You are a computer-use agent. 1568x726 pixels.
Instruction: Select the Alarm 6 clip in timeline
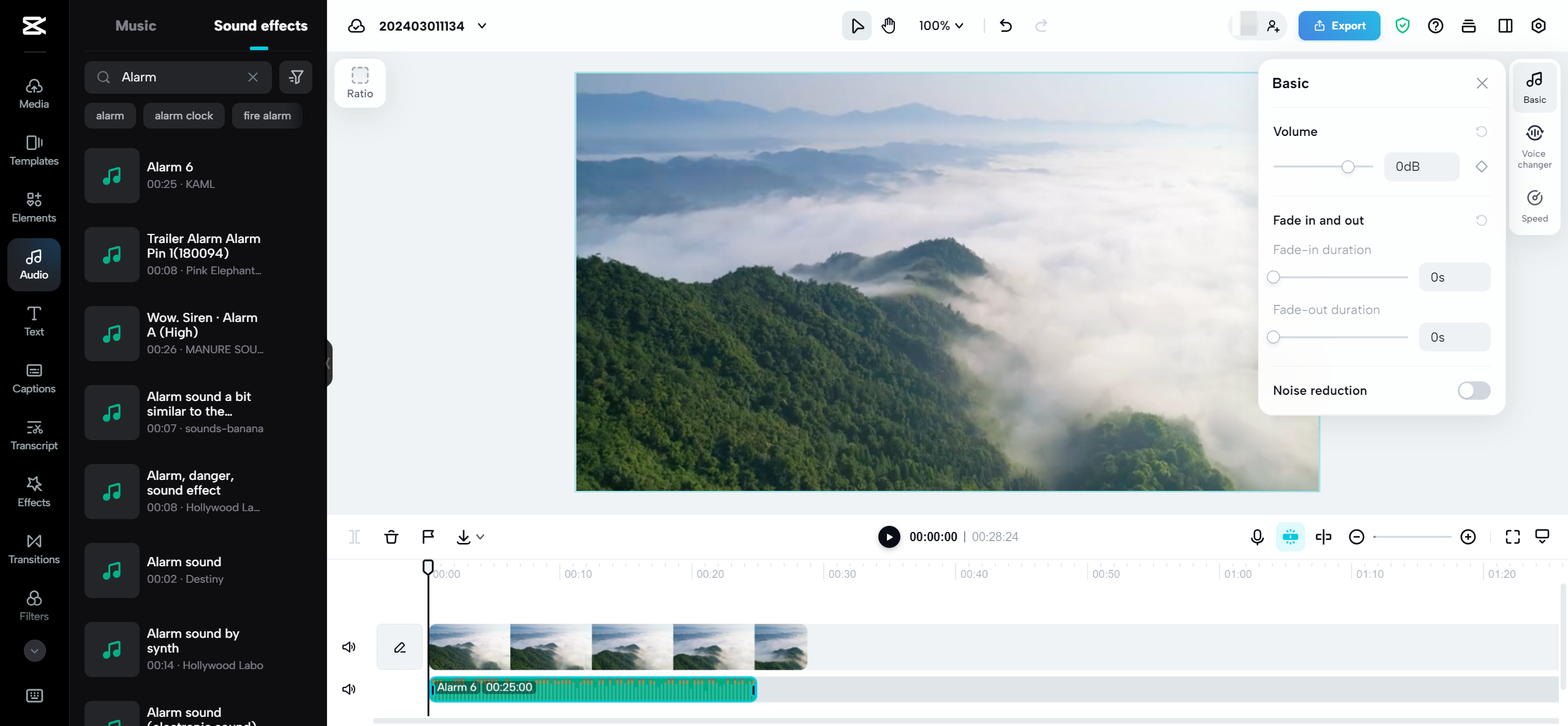click(592, 689)
